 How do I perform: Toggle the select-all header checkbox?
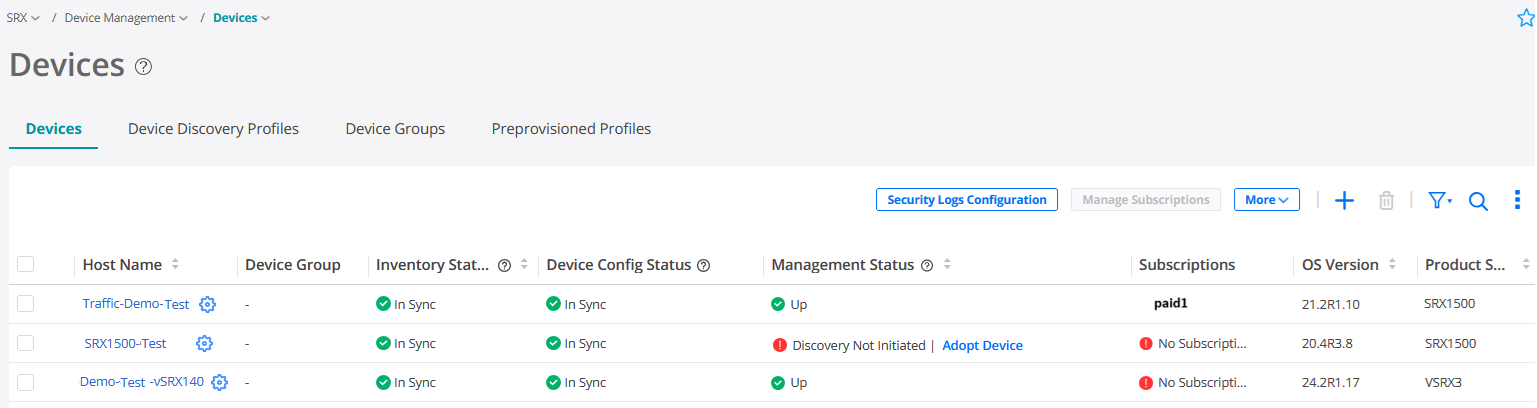(x=26, y=264)
